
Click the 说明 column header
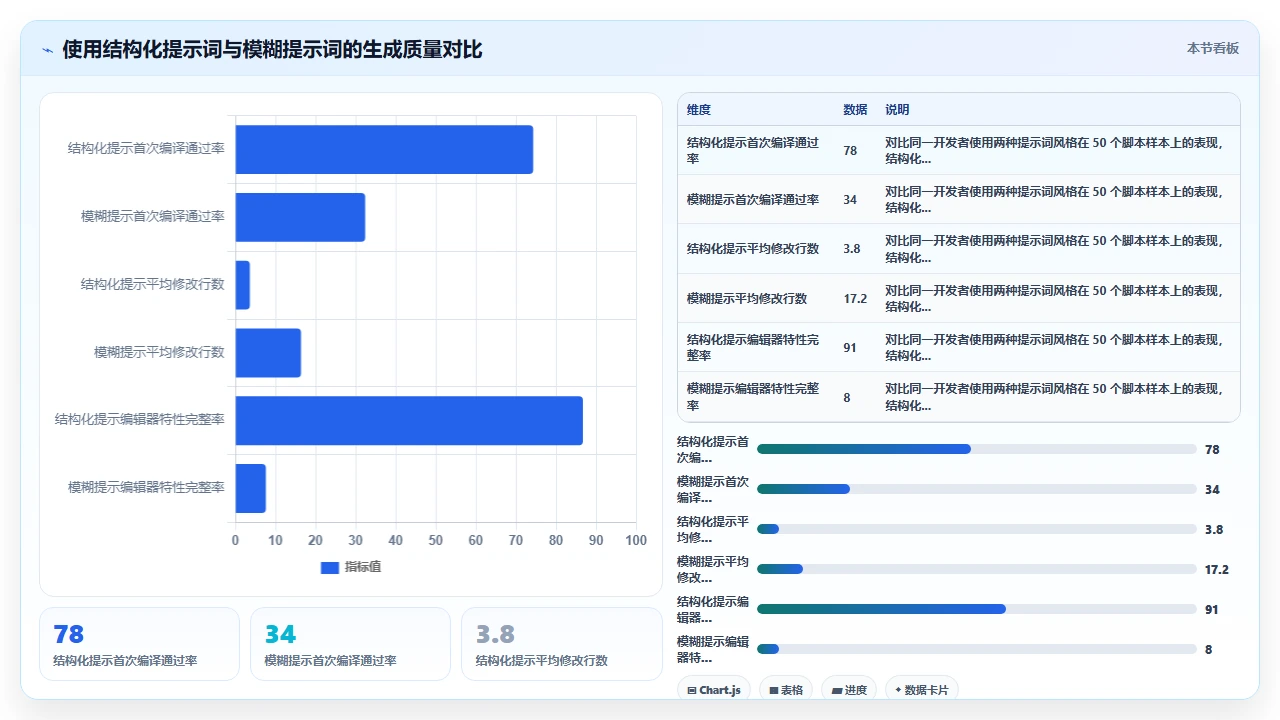[x=897, y=110]
